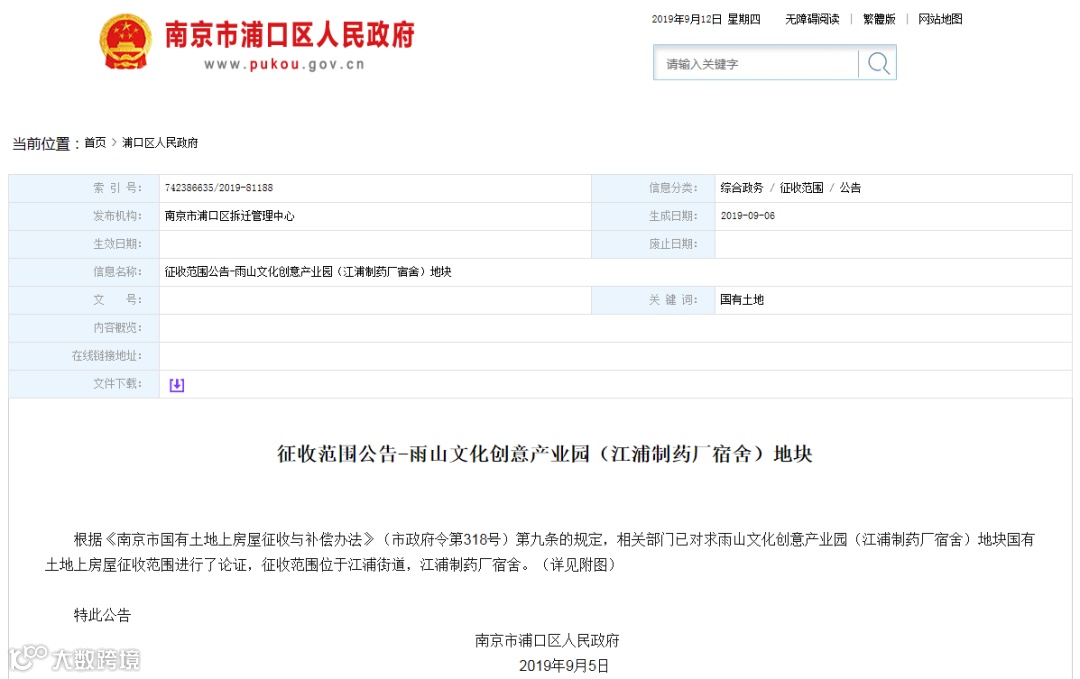
Task: Click the 生成日期 label cell
Action: 654,216
